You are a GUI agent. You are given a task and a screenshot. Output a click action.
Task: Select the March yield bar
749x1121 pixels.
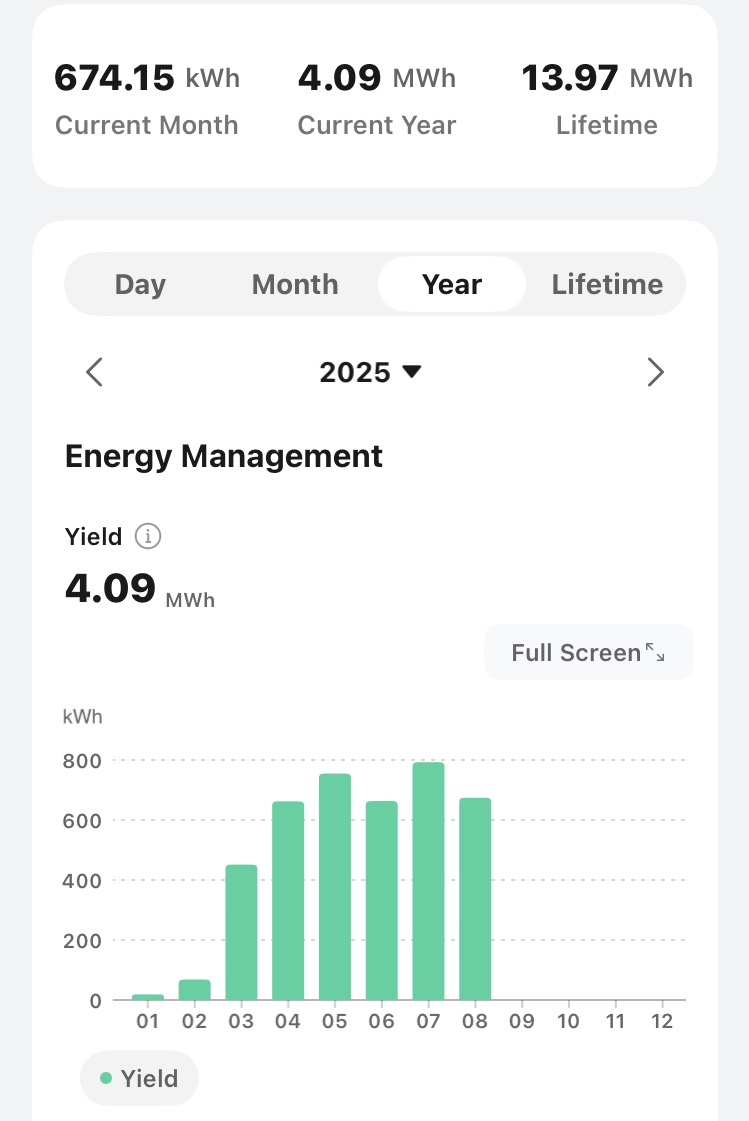(241, 932)
